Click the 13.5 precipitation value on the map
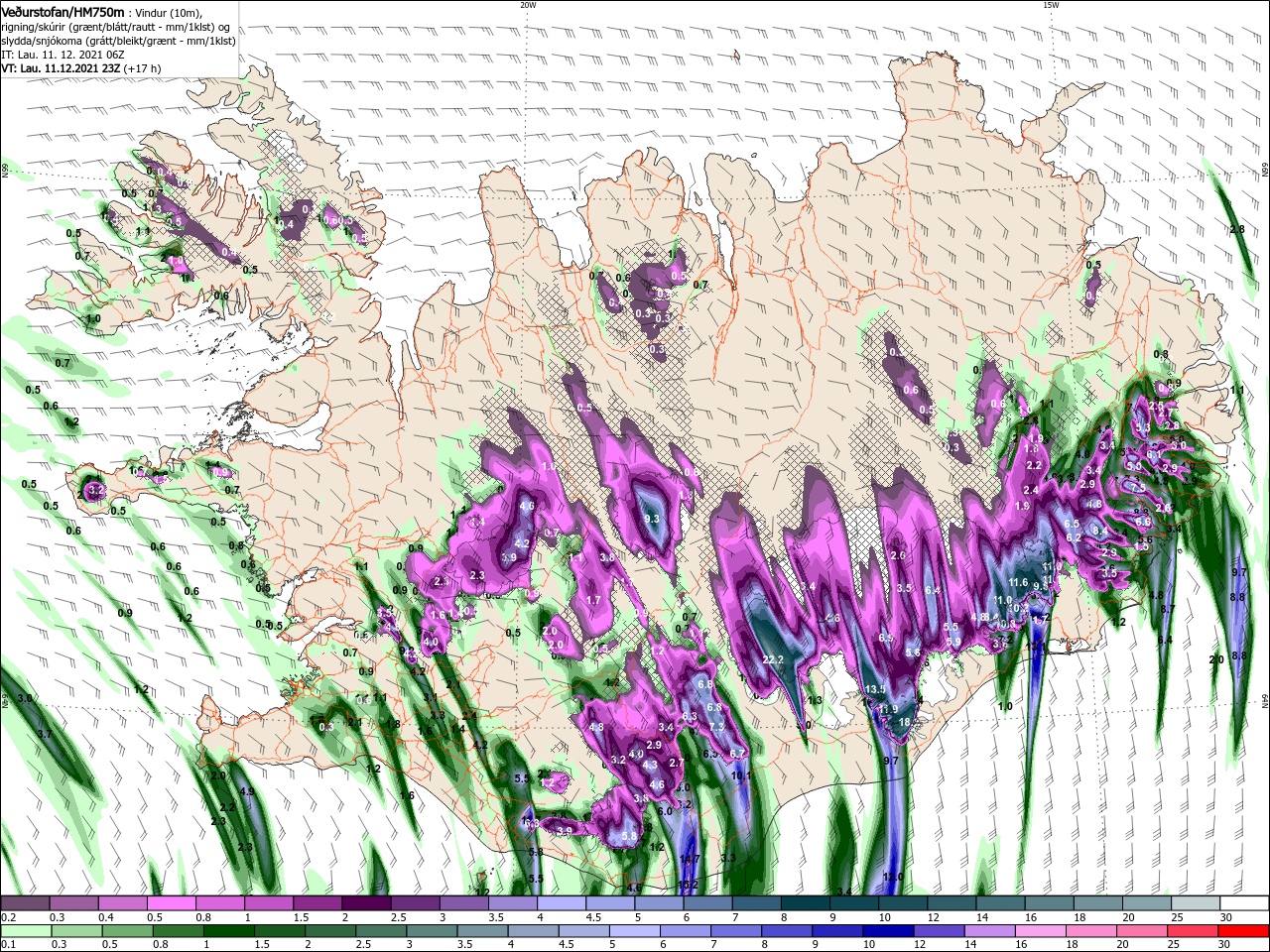 click(875, 689)
